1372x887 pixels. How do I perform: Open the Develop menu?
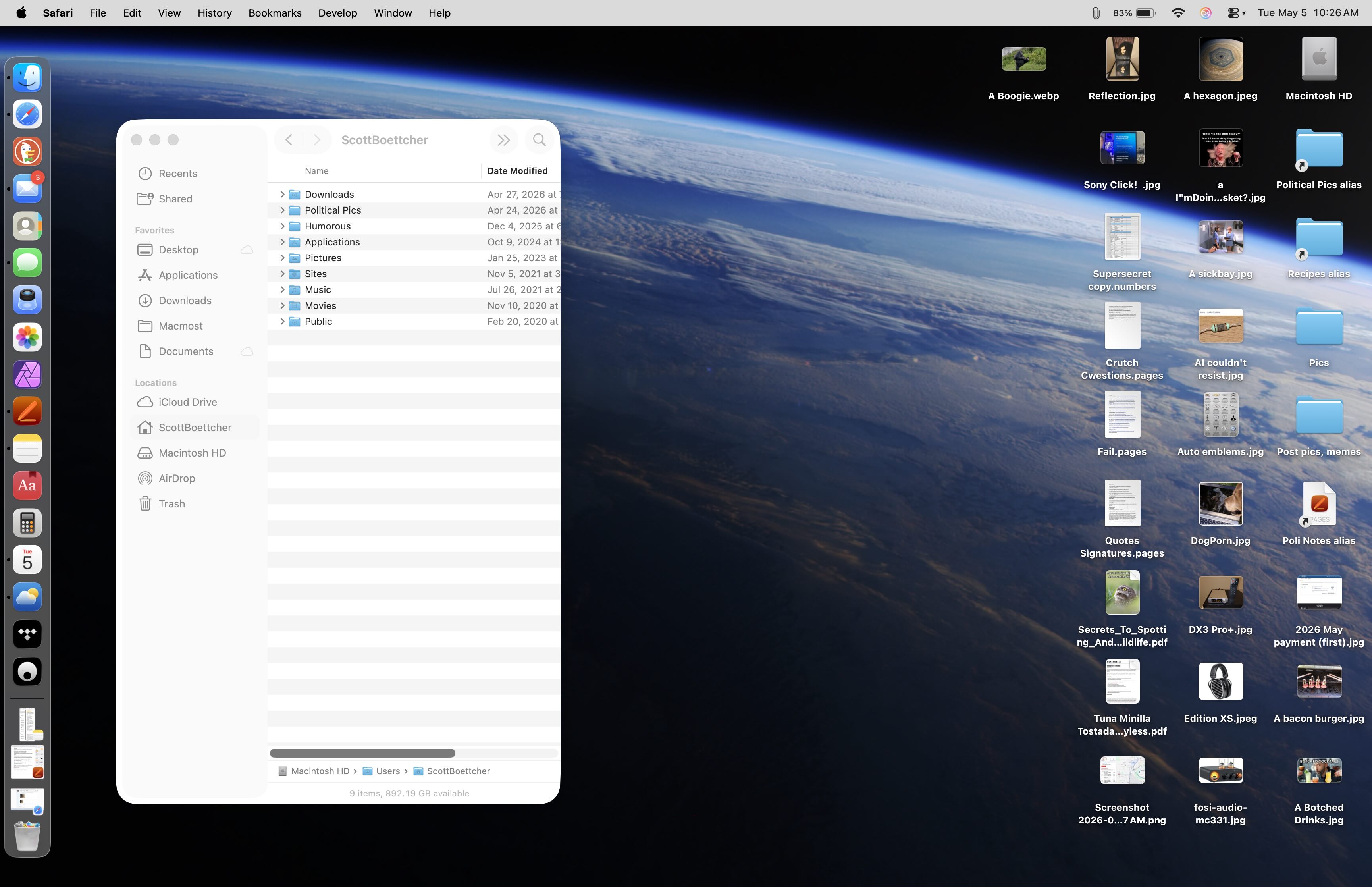(337, 13)
